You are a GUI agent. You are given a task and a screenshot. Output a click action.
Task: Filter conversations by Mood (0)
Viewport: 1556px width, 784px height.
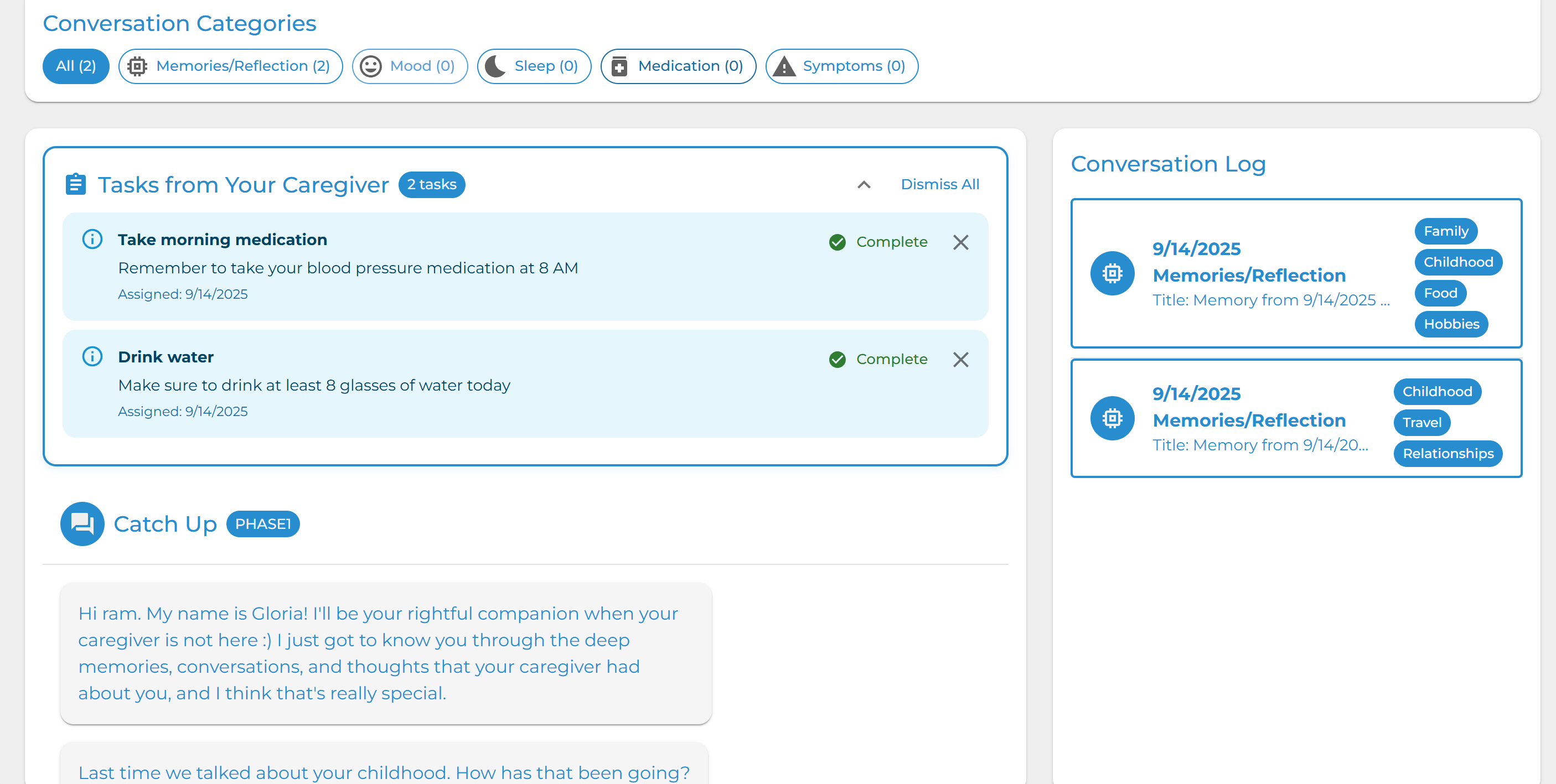click(410, 66)
